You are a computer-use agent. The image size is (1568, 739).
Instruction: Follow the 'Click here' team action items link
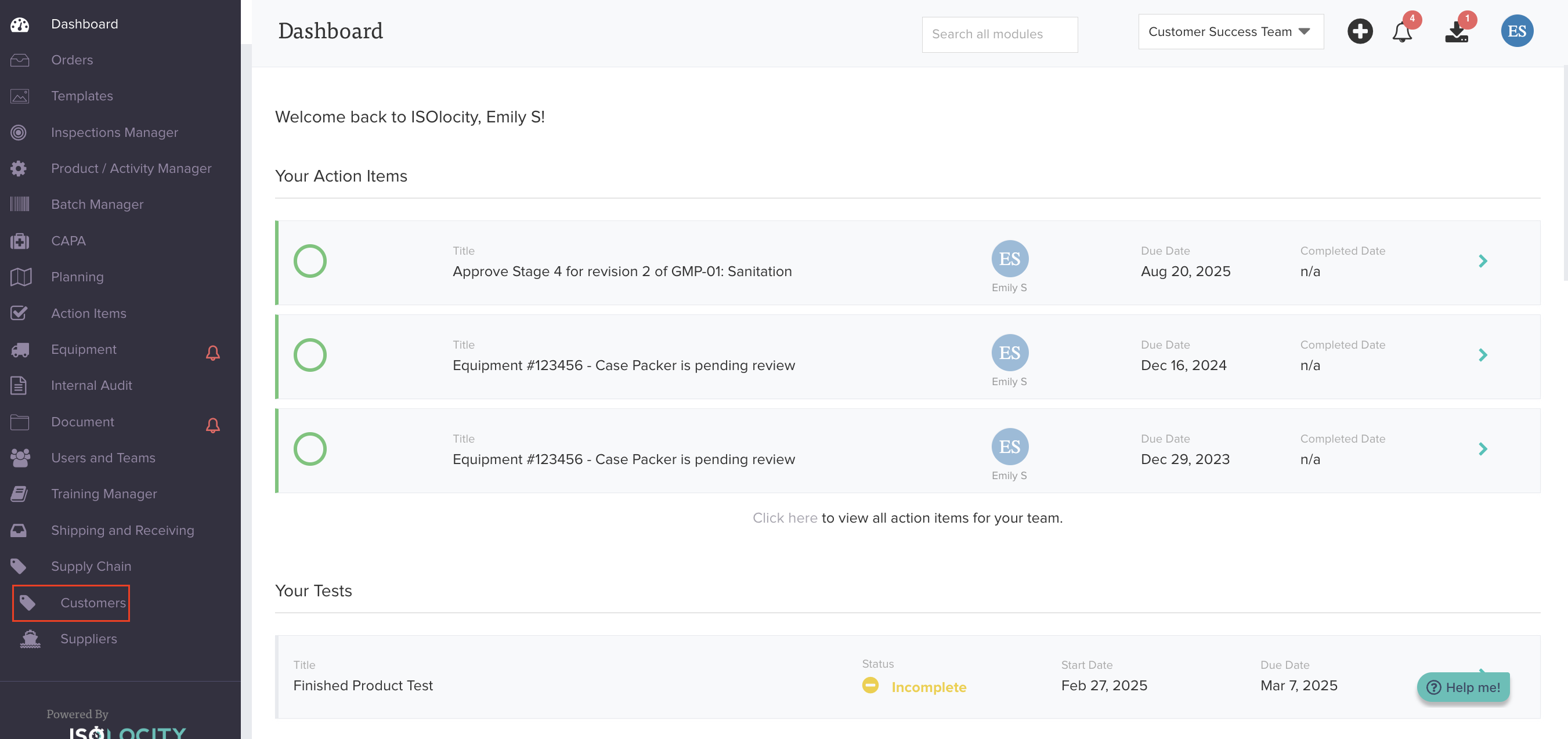[784, 517]
